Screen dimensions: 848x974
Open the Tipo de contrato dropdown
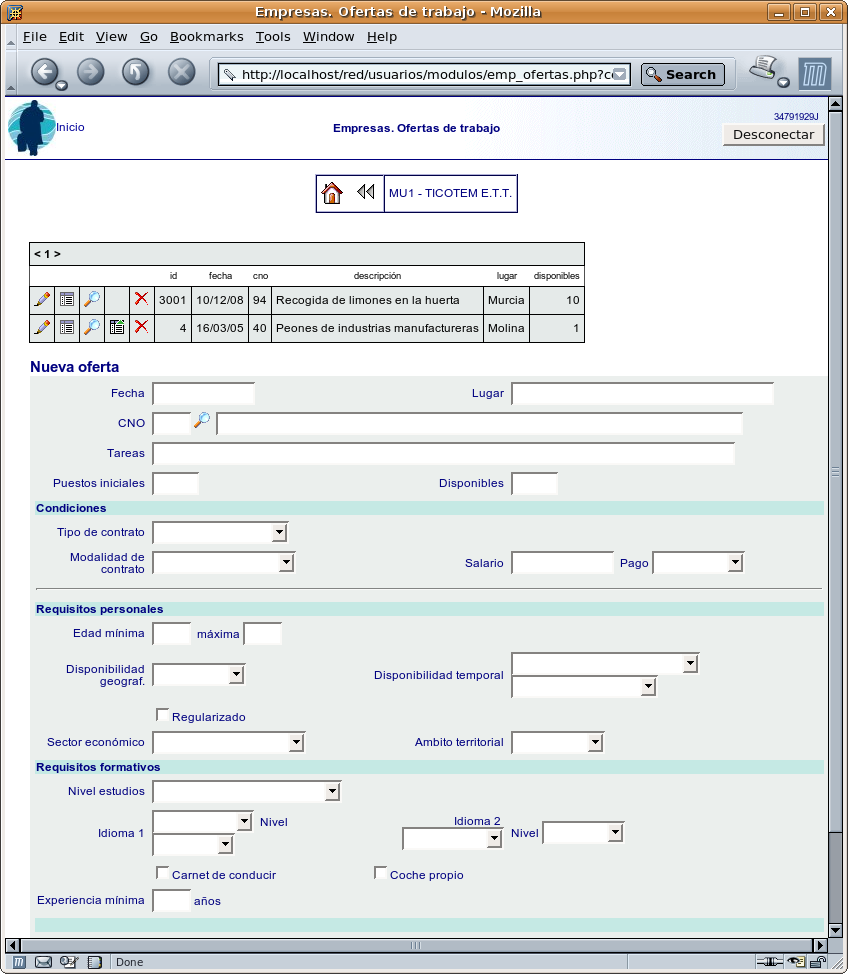click(x=220, y=532)
